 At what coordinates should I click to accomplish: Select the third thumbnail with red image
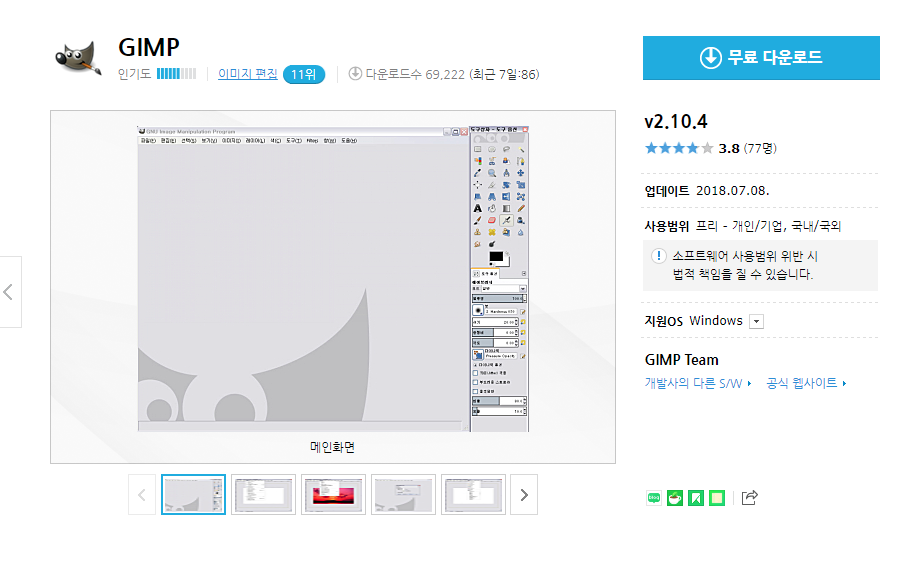pyautogui.click(x=334, y=495)
